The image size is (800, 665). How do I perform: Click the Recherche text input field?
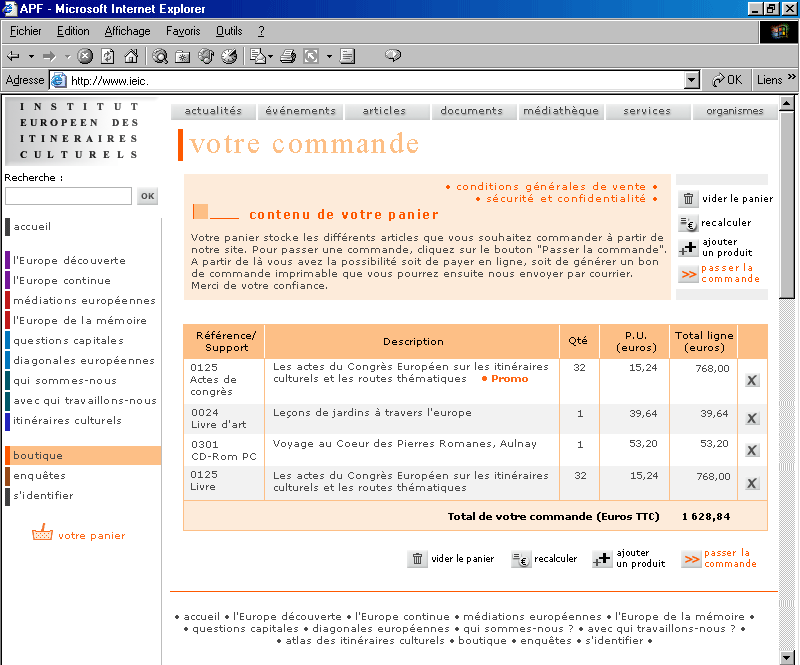point(68,196)
